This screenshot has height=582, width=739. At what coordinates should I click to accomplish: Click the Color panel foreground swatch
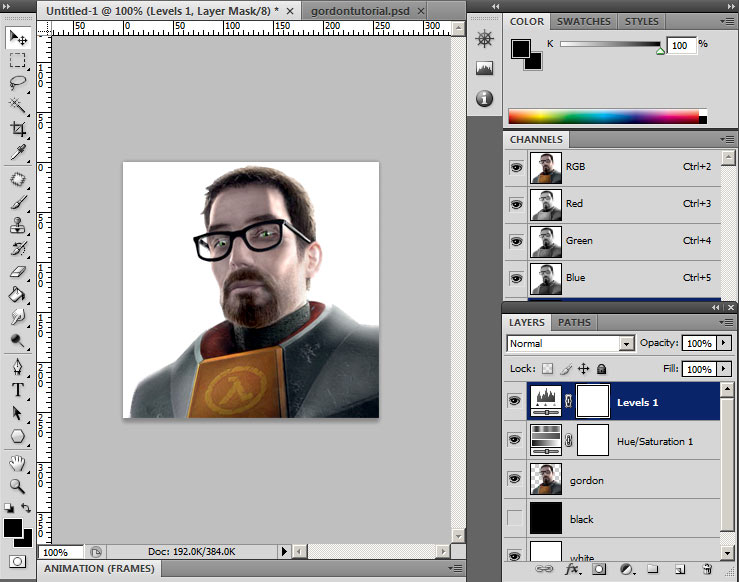(x=521, y=49)
